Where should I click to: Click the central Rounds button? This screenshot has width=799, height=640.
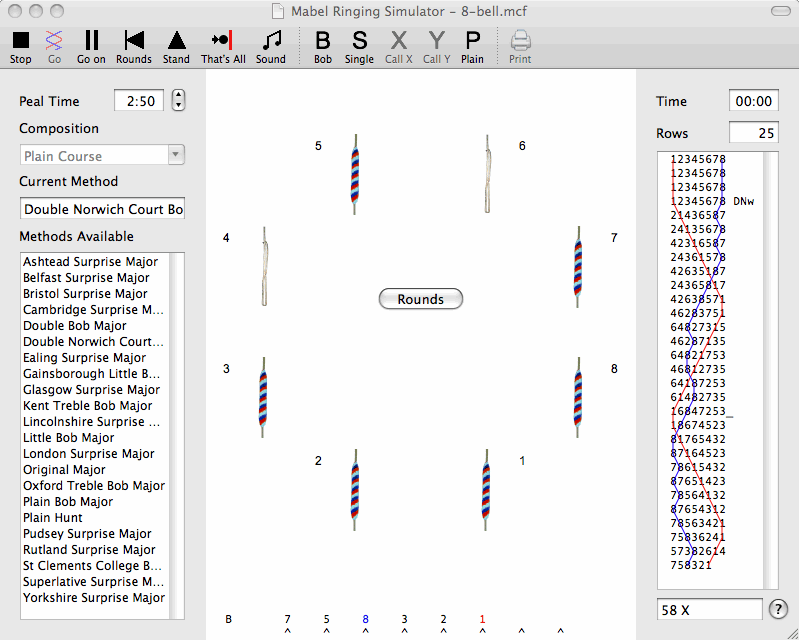(420, 299)
